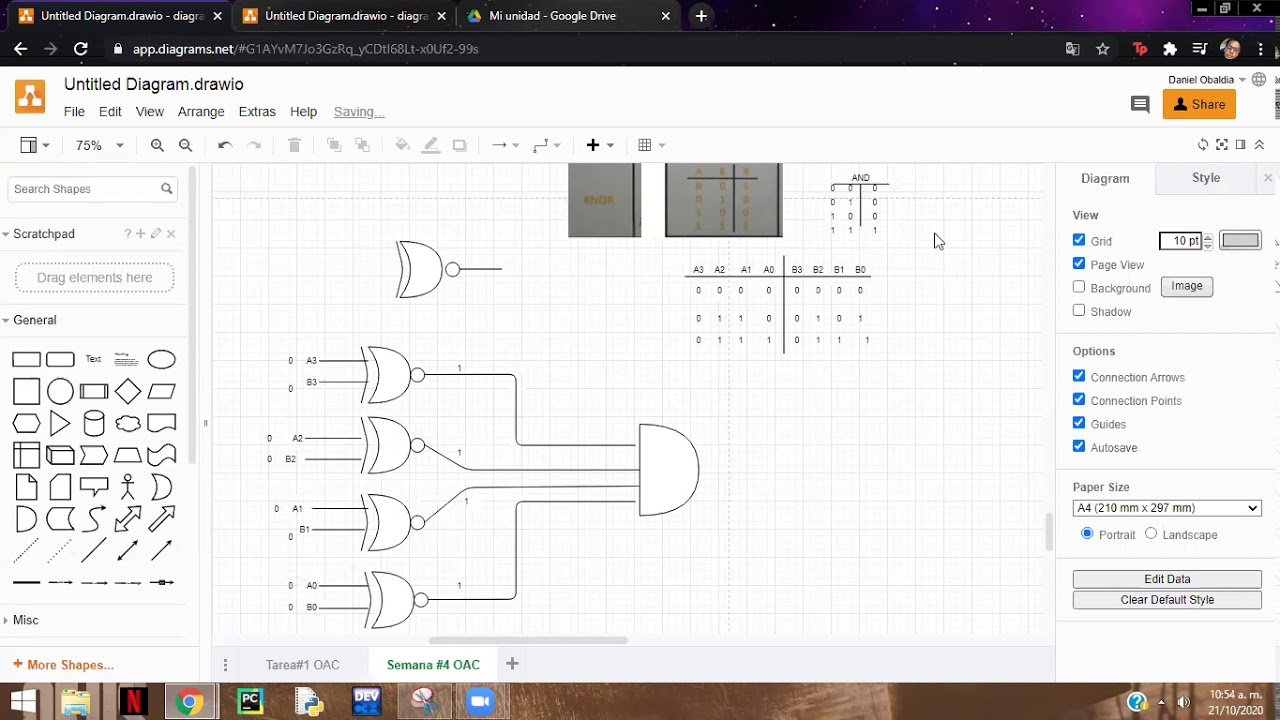Open the Arrange menu
This screenshot has height=720, width=1280.
coord(201,112)
